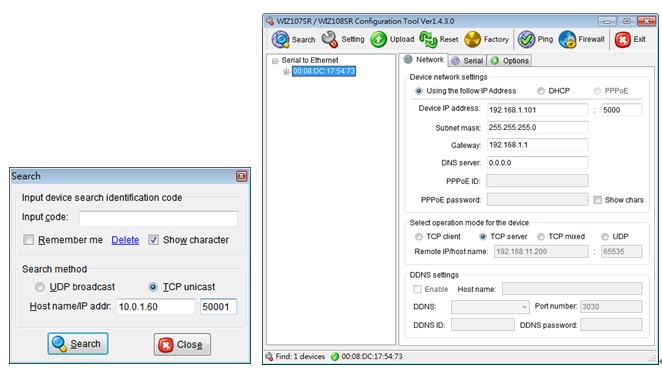
Task: Toggle the Remember me checkbox
Action: coord(28,240)
